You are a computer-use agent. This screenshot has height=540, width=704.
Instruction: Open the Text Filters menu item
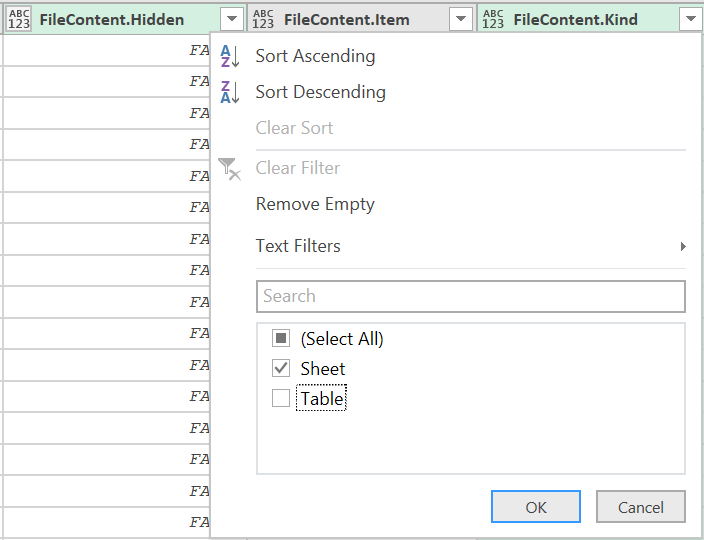pos(298,246)
